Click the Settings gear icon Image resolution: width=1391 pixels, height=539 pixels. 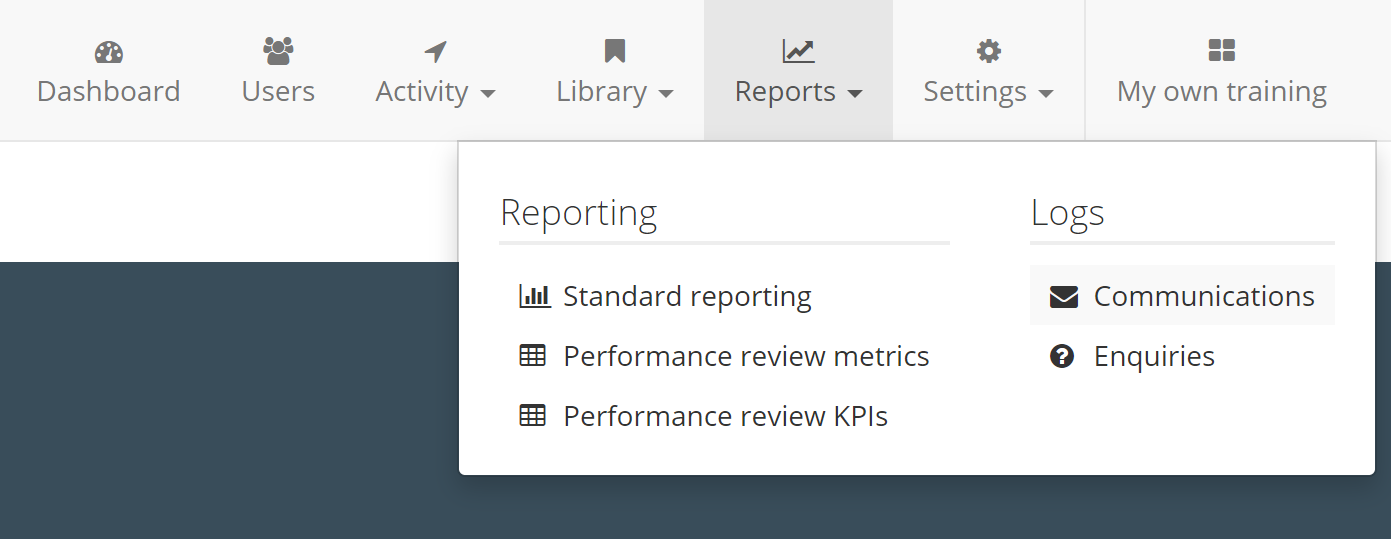pyautogui.click(x=988, y=51)
